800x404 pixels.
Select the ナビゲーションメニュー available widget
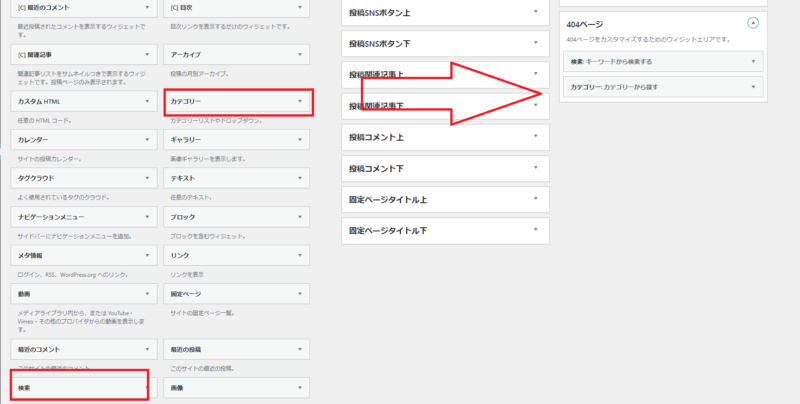(x=80, y=215)
